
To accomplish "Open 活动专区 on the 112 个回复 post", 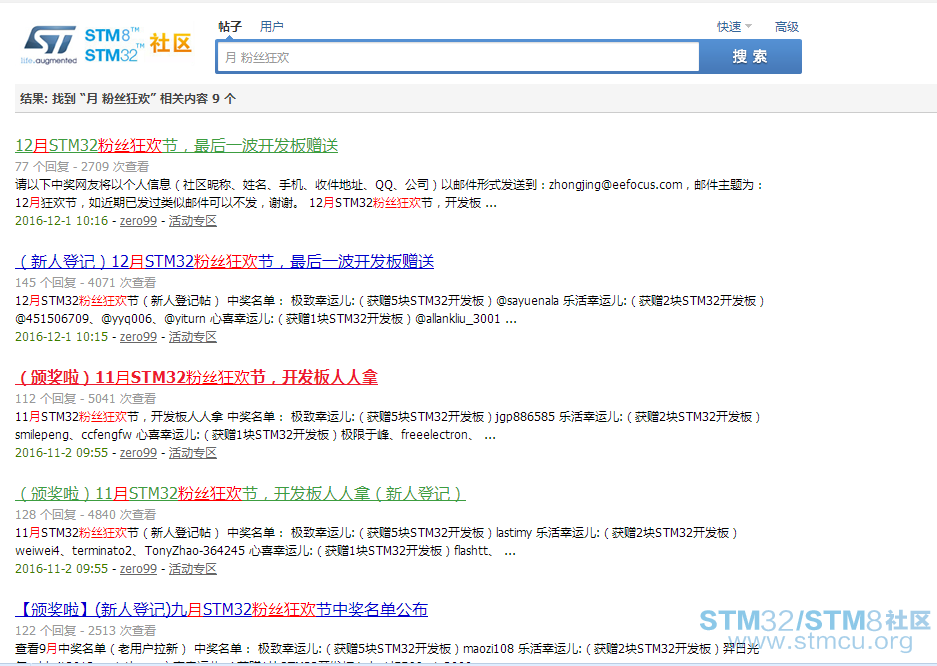I will pos(192,453).
